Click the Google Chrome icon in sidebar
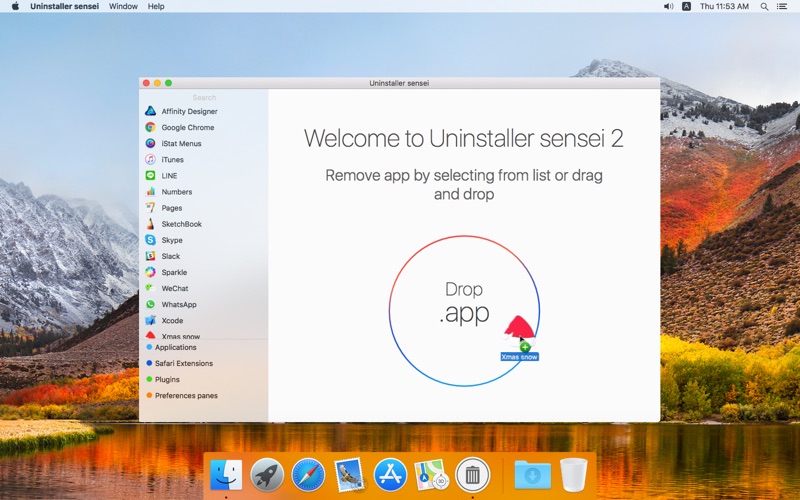 click(150, 128)
